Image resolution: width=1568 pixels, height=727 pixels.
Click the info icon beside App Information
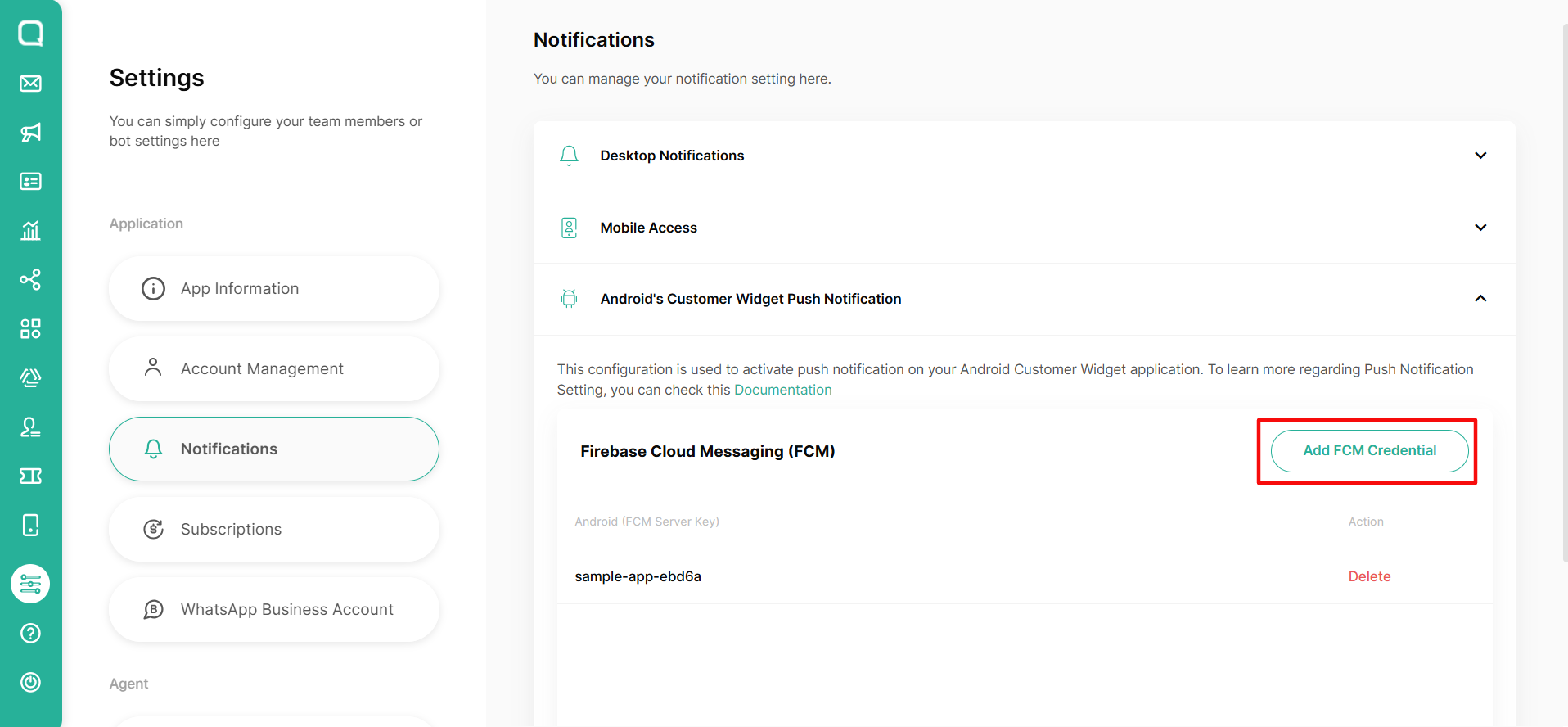tap(153, 288)
